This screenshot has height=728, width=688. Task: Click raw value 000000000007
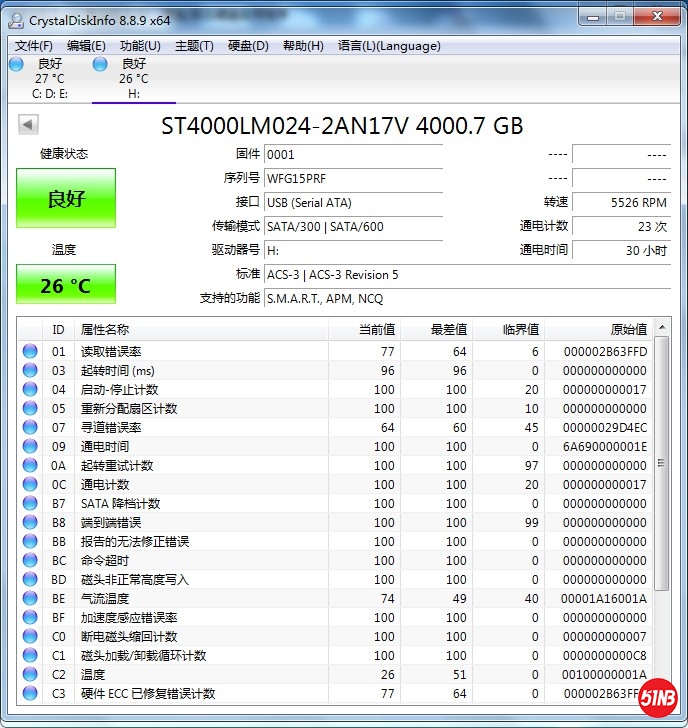(x=605, y=637)
